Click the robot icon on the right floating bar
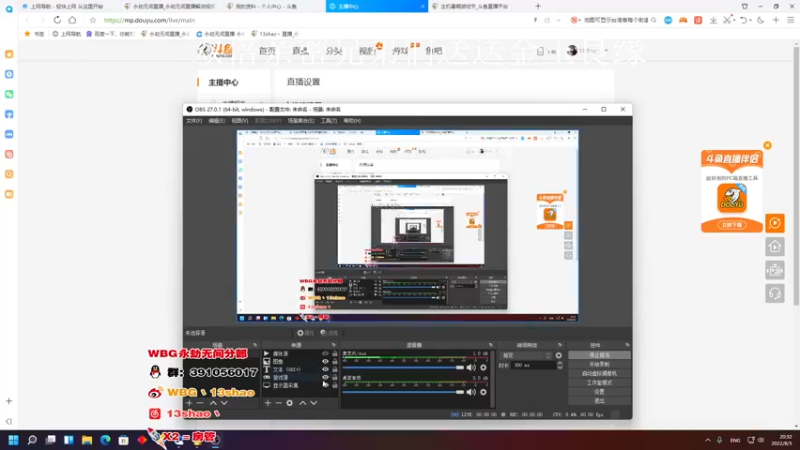Image resolution: width=800 pixels, height=450 pixels. [x=775, y=270]
